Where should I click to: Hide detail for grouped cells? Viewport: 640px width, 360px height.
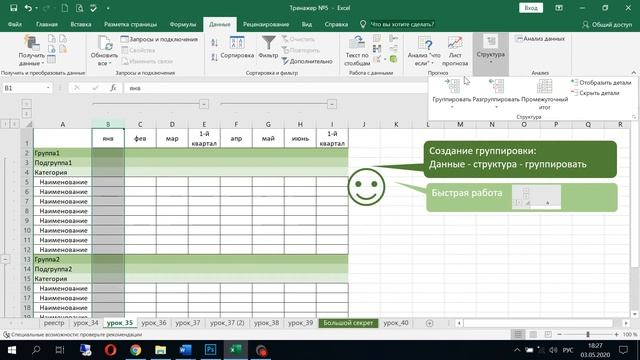point(596,93)
